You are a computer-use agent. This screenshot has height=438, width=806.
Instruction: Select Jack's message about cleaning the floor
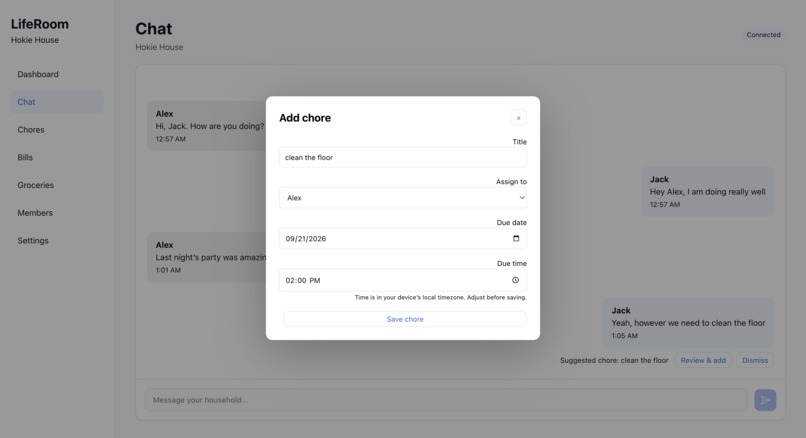pyautogui.click(x=688, y=322)
